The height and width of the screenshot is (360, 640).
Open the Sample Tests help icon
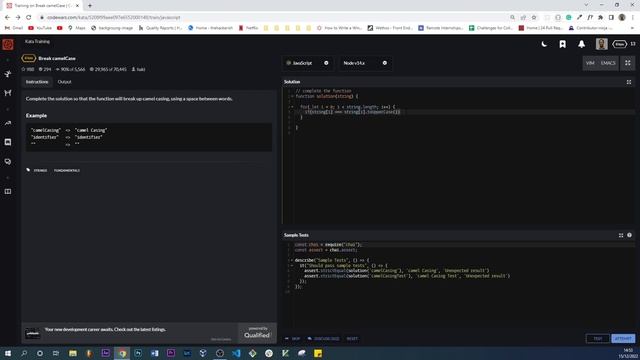(629, 235)
